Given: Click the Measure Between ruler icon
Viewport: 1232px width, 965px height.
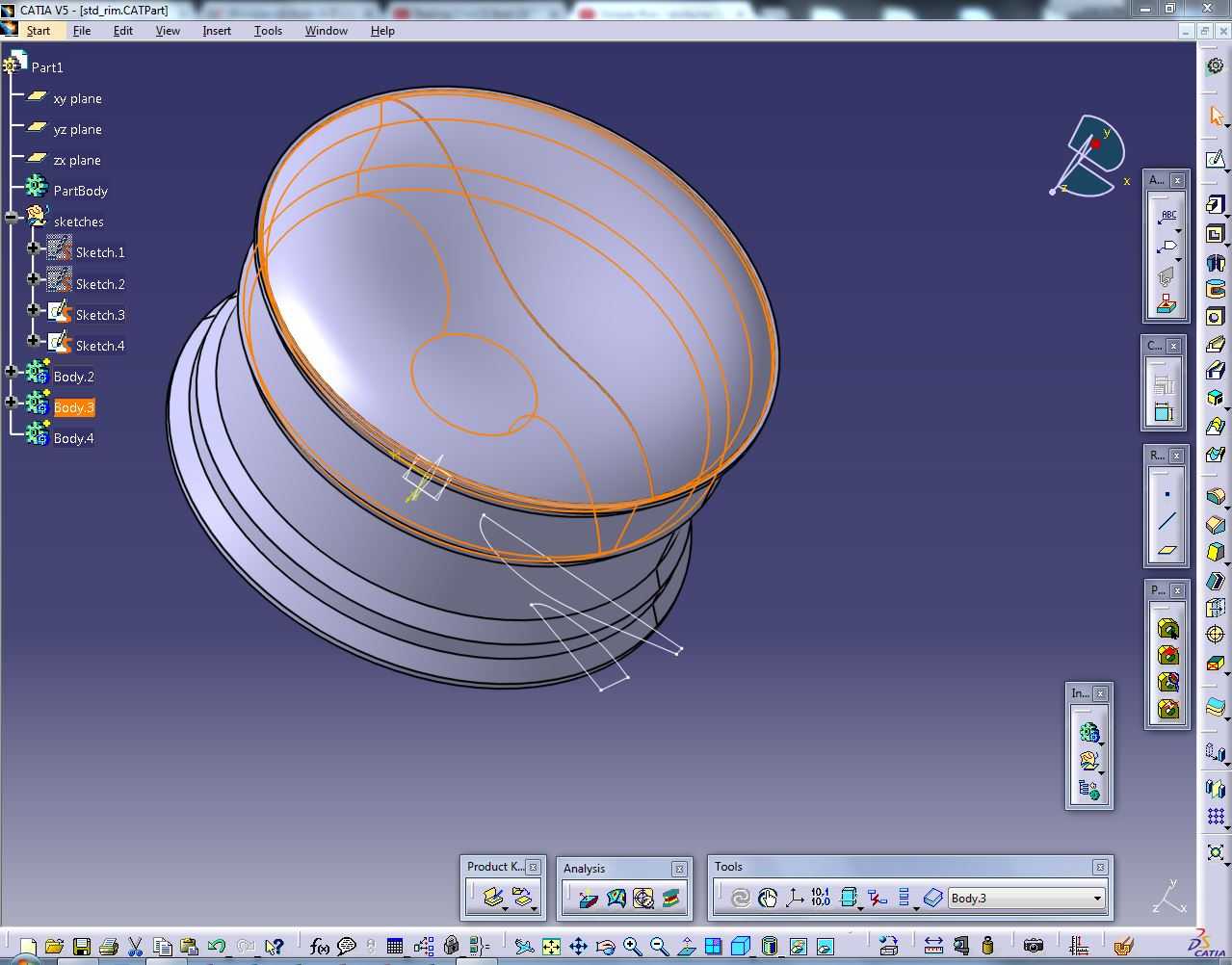Looking at the screenshot, I should (x=933, y=947).
